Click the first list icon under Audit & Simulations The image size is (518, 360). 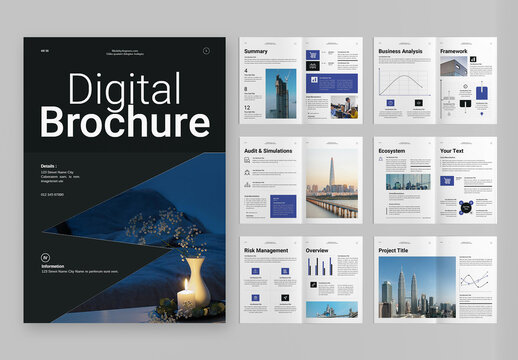tap(247, 160)
